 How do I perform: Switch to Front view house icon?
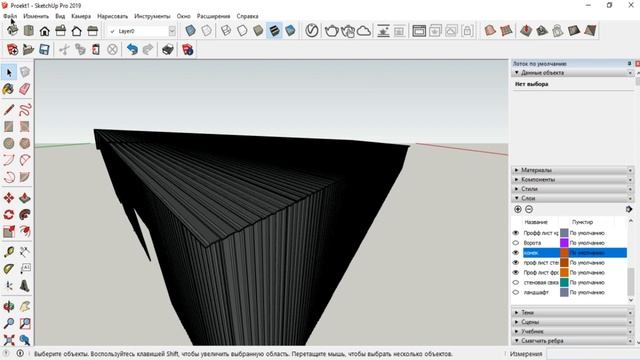pos(44,31)
